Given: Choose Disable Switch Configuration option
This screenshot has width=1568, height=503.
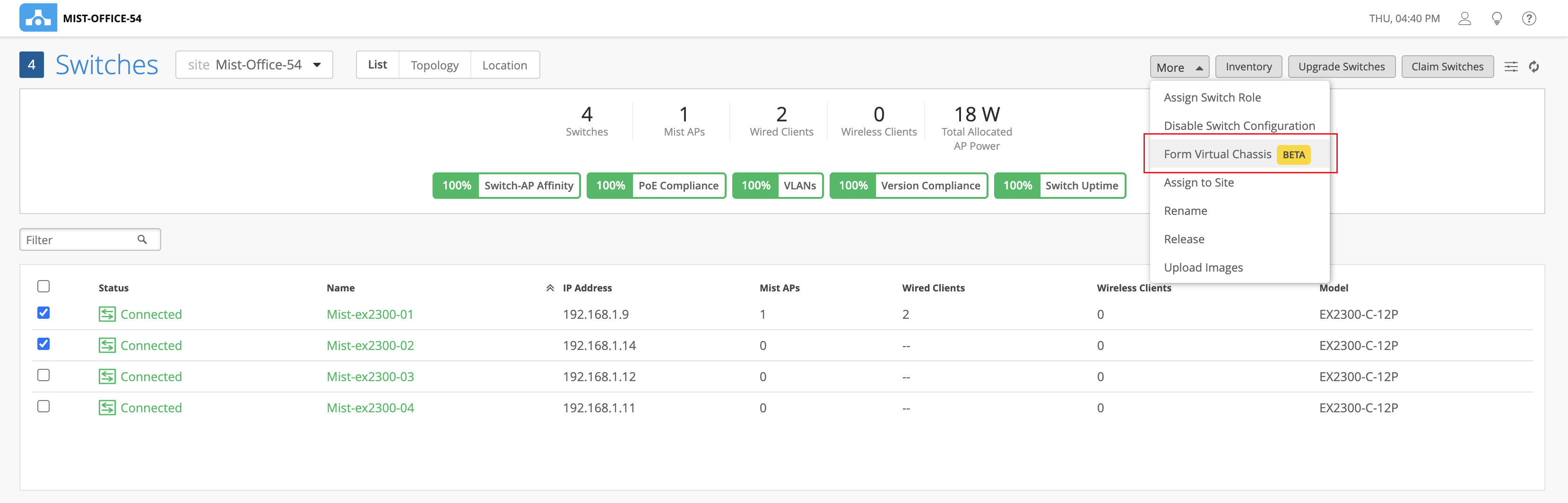Looking at the screenshot, I should [x=1239, y=126].
